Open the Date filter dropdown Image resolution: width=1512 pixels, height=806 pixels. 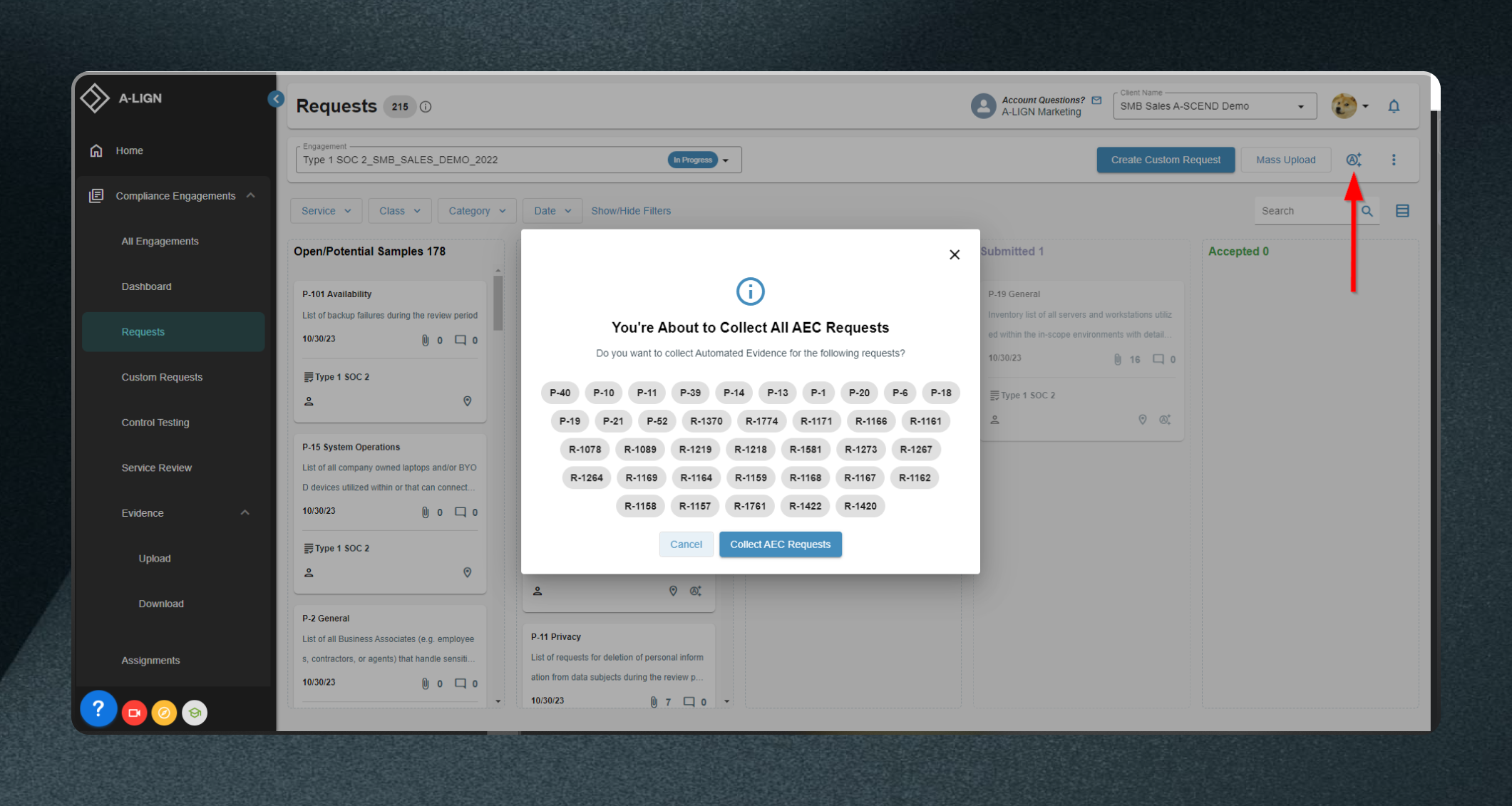click(552, 211)
